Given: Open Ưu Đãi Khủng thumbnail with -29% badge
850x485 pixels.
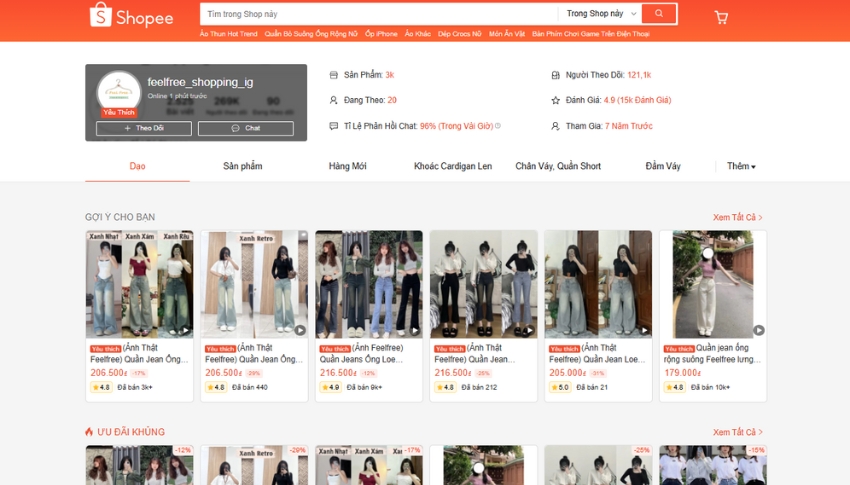Looking at the screenshot, I should pos(254,465).
